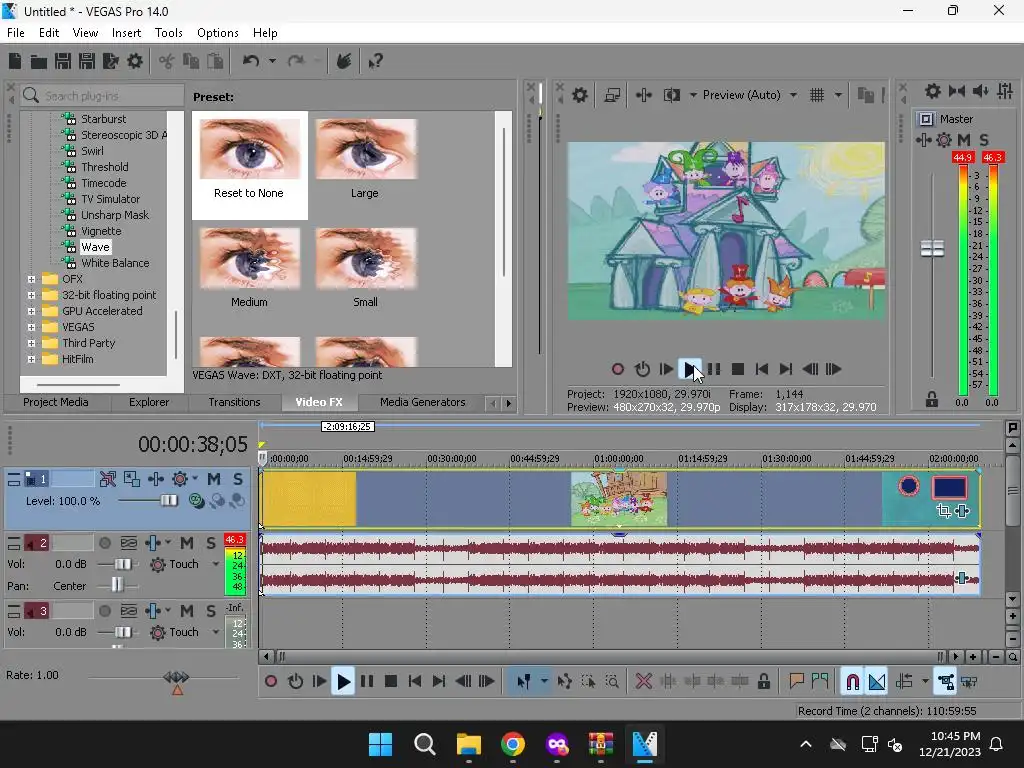Open Master Bus audio properties gear
This screenshot has height=768, width=1024.
point(933,91)
